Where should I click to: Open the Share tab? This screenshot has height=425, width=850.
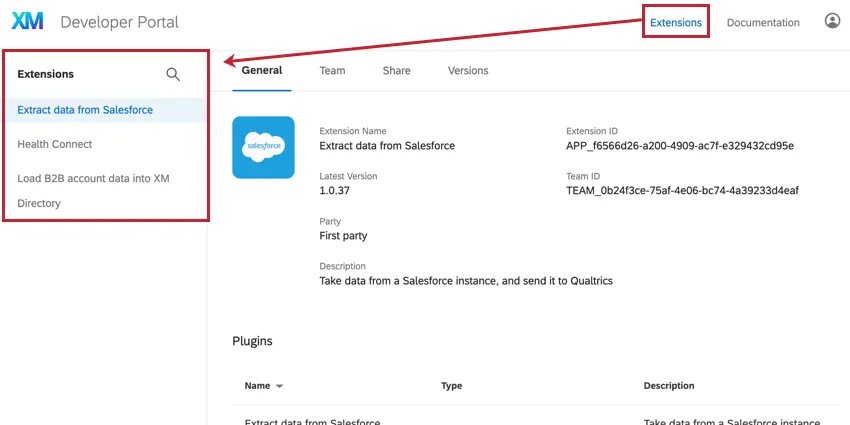(396, 71)
